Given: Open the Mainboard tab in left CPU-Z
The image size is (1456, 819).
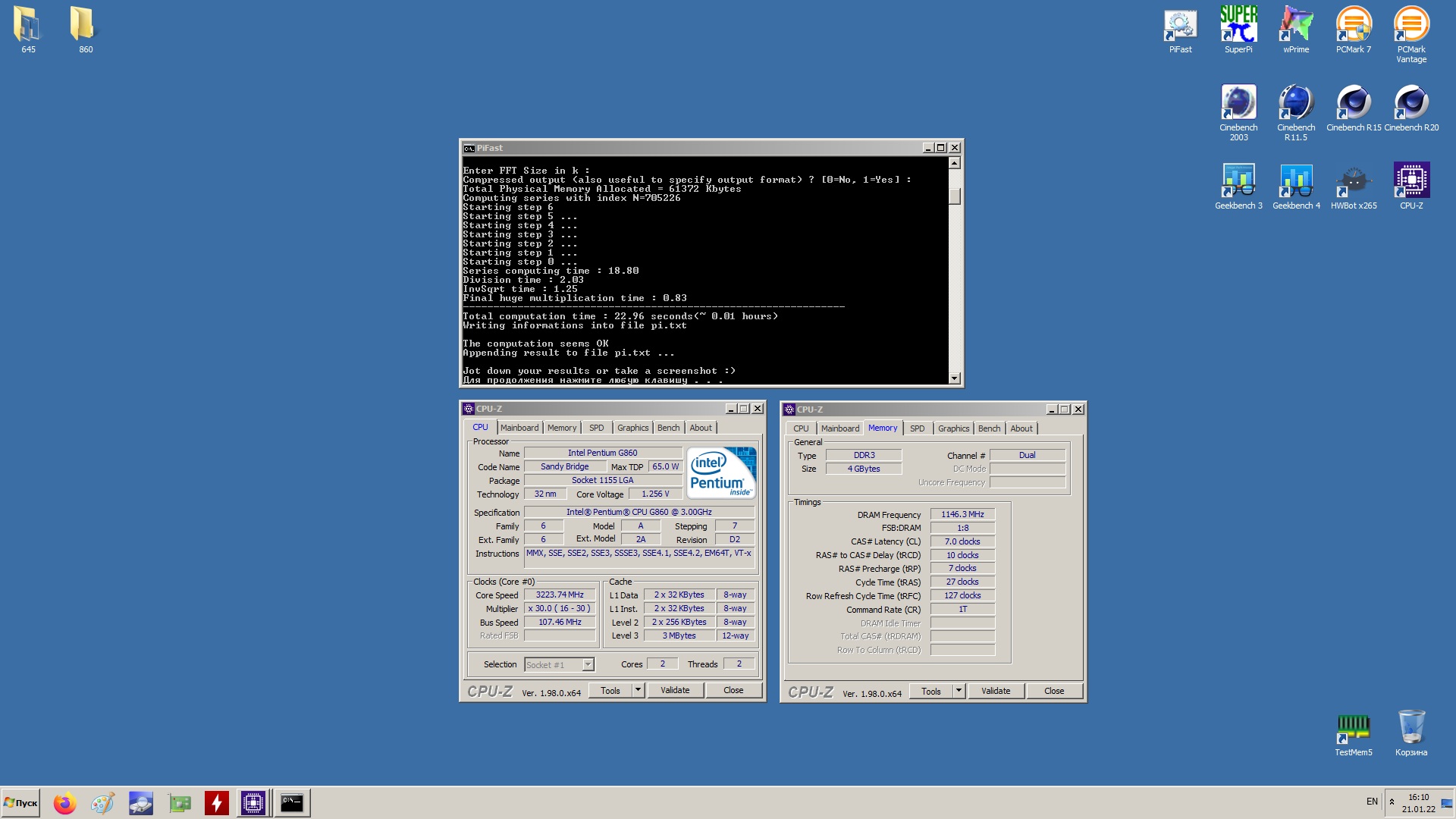Looking at the screenshot, I should 519,428.
